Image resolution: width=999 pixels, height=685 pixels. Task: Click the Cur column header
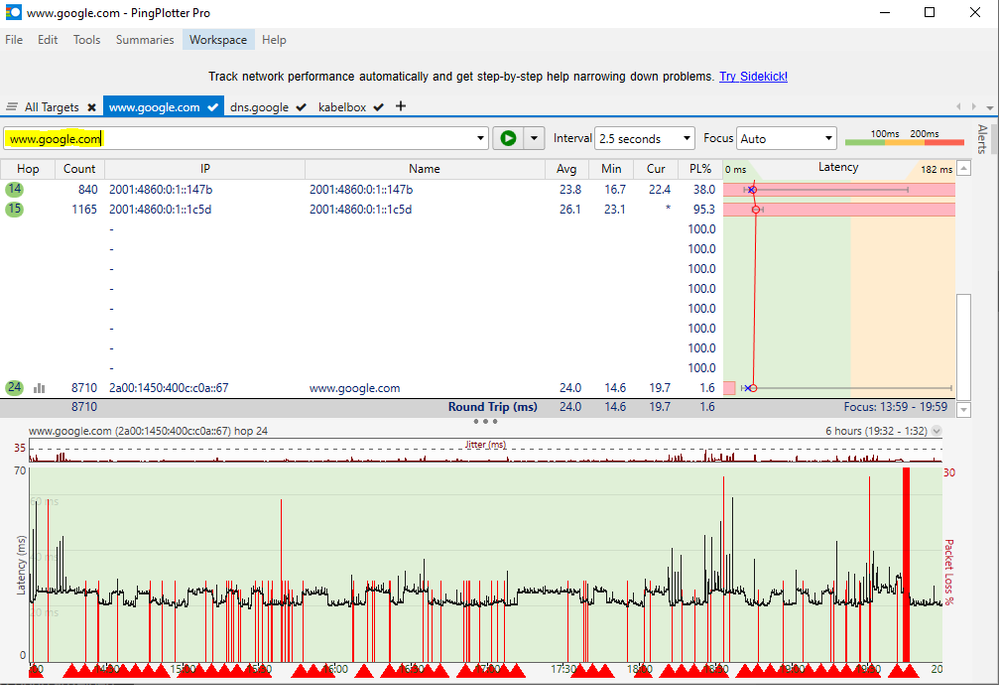[656, 169]
